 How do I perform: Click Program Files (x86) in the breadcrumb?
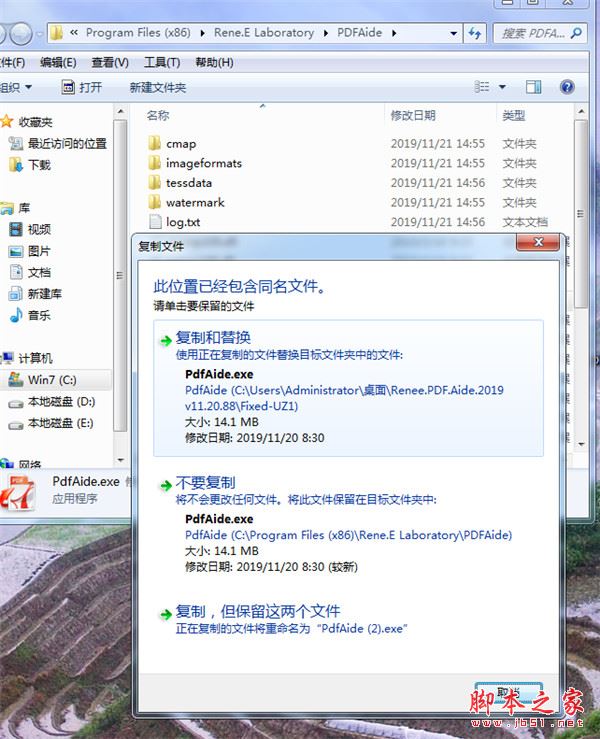tap(138, 33)
